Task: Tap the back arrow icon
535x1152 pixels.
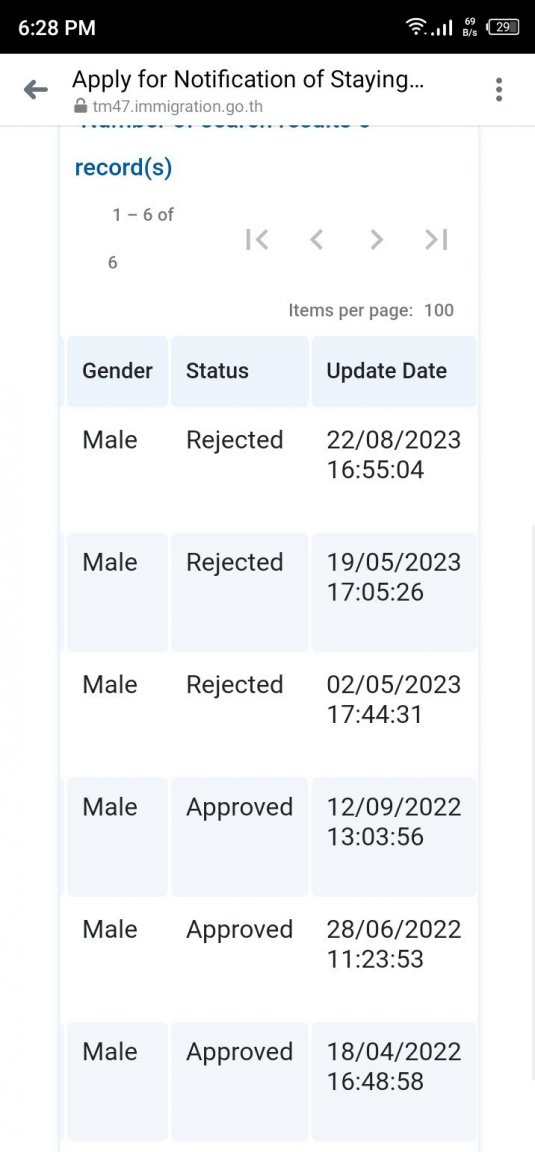Action: 35,90
